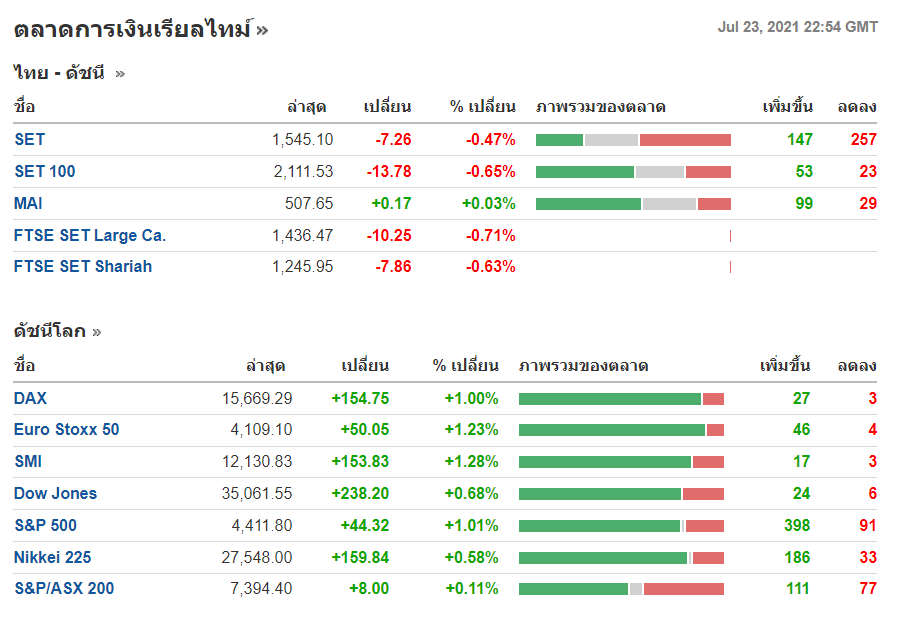The image size is (897, 618).
Task: Select S&P 500 advancing count 398
Action: point(797,525)
